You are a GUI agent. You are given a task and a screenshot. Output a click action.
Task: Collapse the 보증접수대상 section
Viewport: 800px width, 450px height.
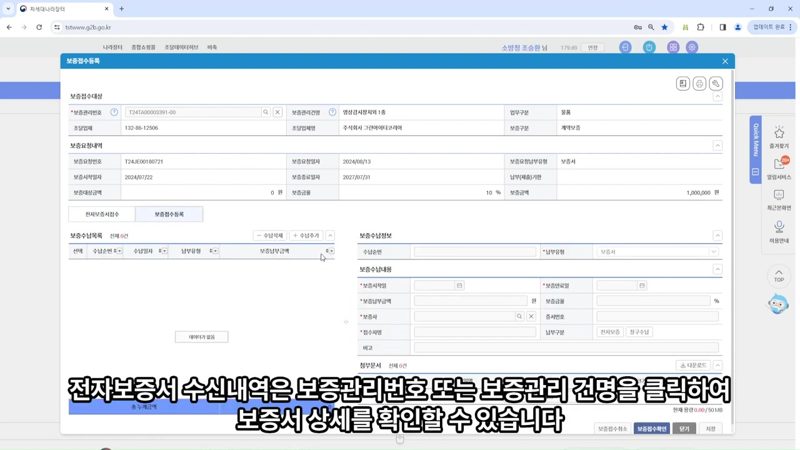click(717, 96)
